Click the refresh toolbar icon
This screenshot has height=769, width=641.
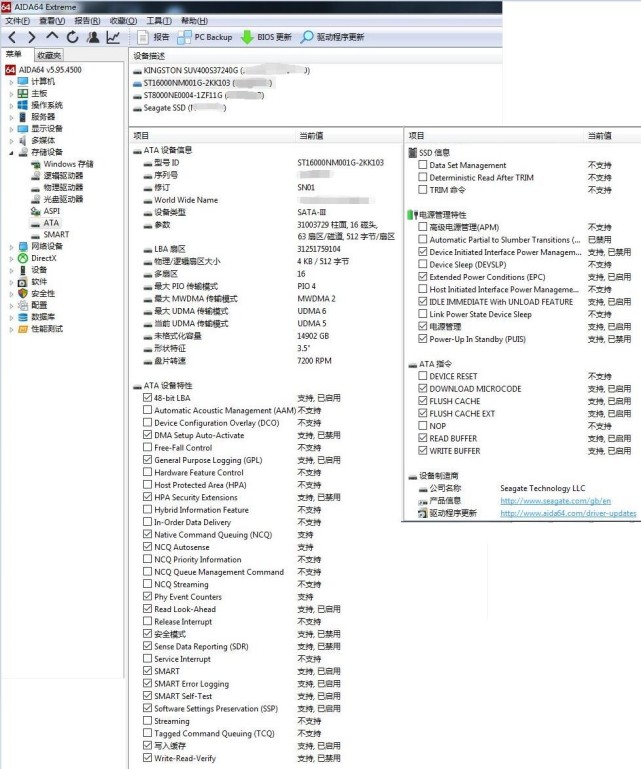[73, 37]
